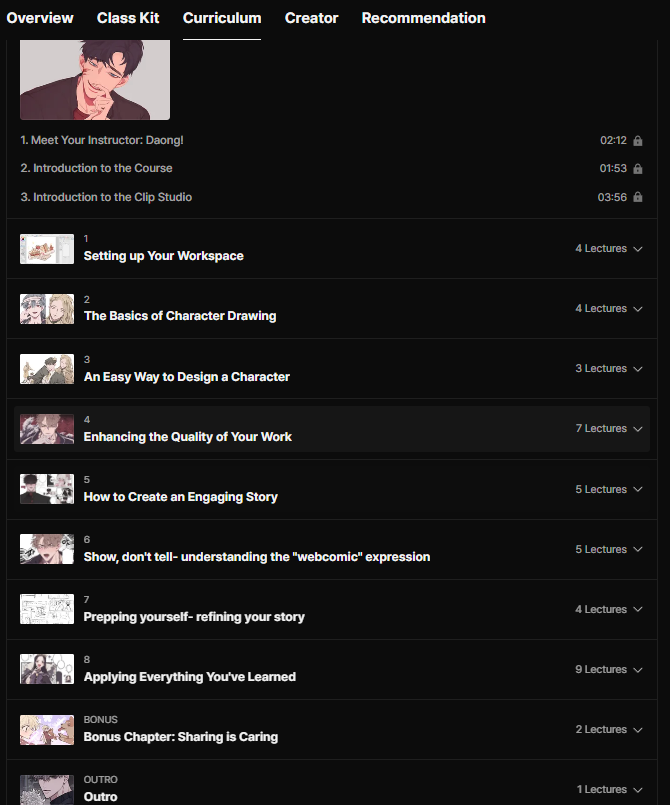Open Prepping yourself- refining your story title
This screenshot has height=805, width=670.
point(194,617)
